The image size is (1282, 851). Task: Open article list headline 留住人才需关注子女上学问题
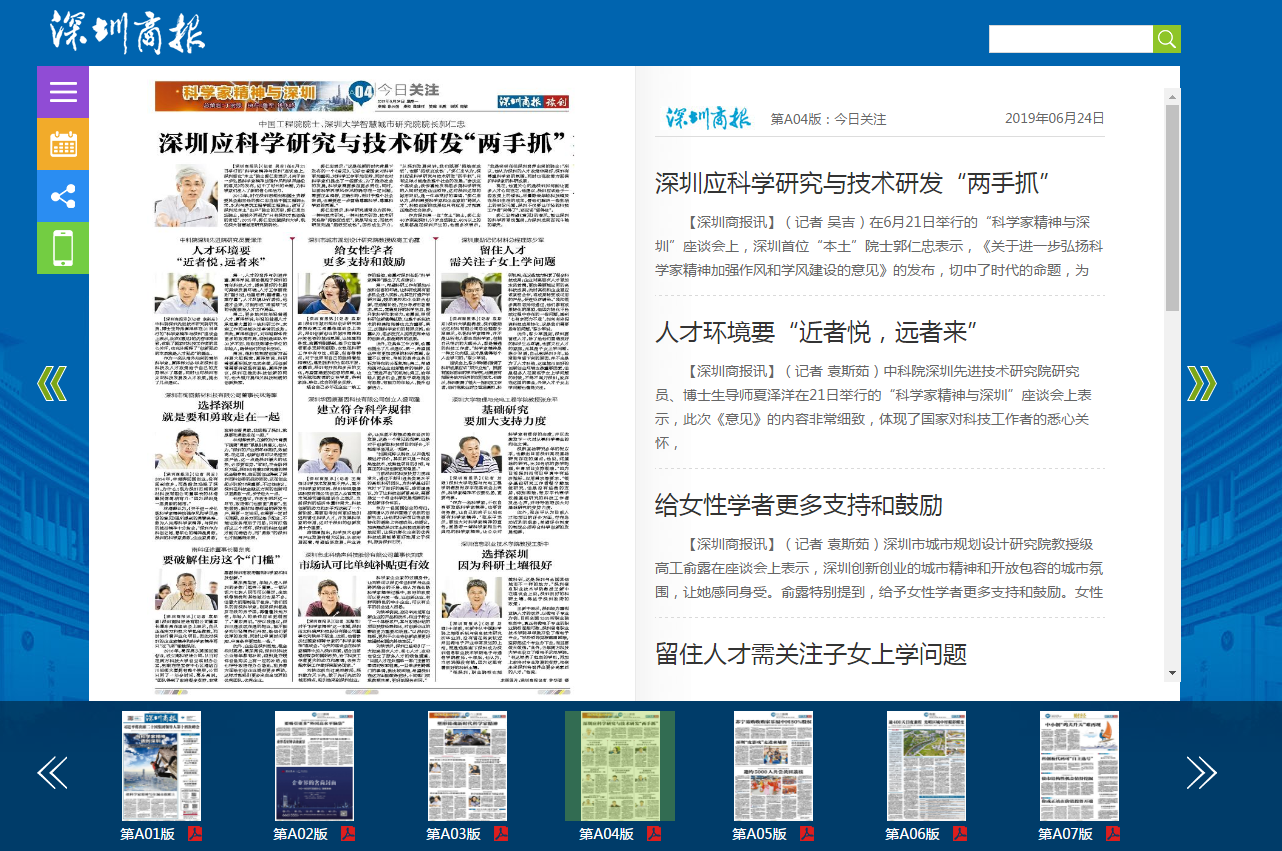pyautogui.click(x=811, y=654)
